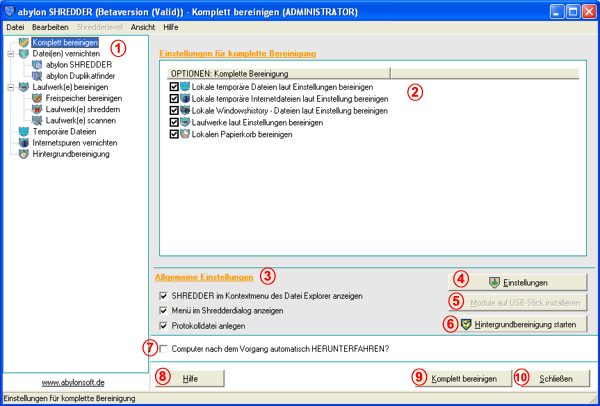Select Temporäre Dateien tree item
The width and height of the screenshot is (600, 406).
click(x=64, y=132)
